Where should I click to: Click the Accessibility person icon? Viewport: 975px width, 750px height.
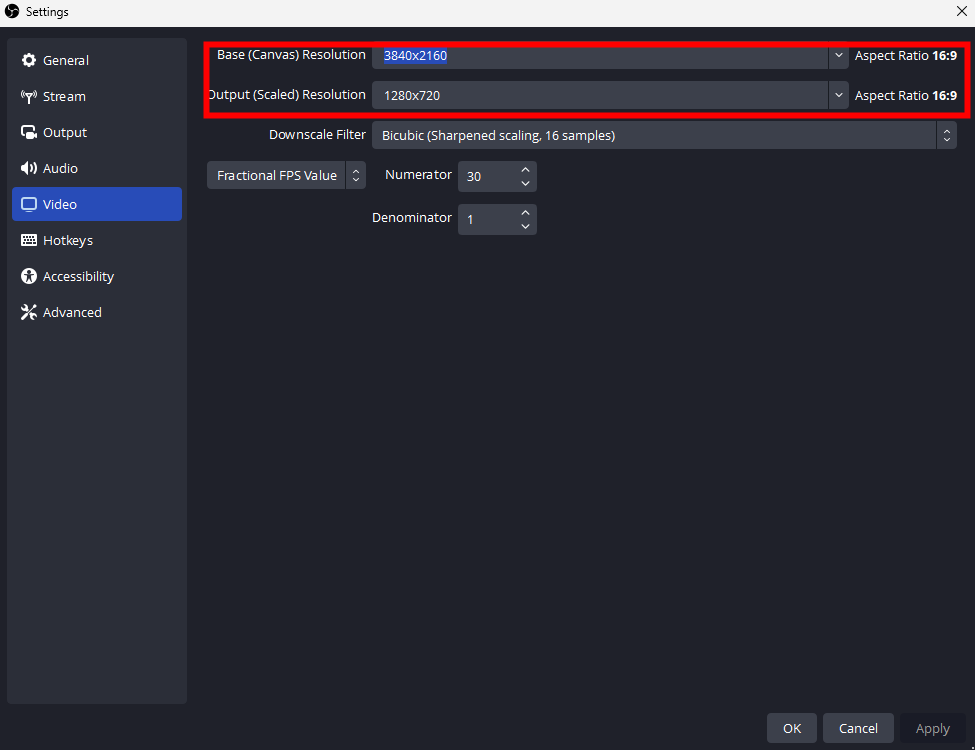coord(29,277)
